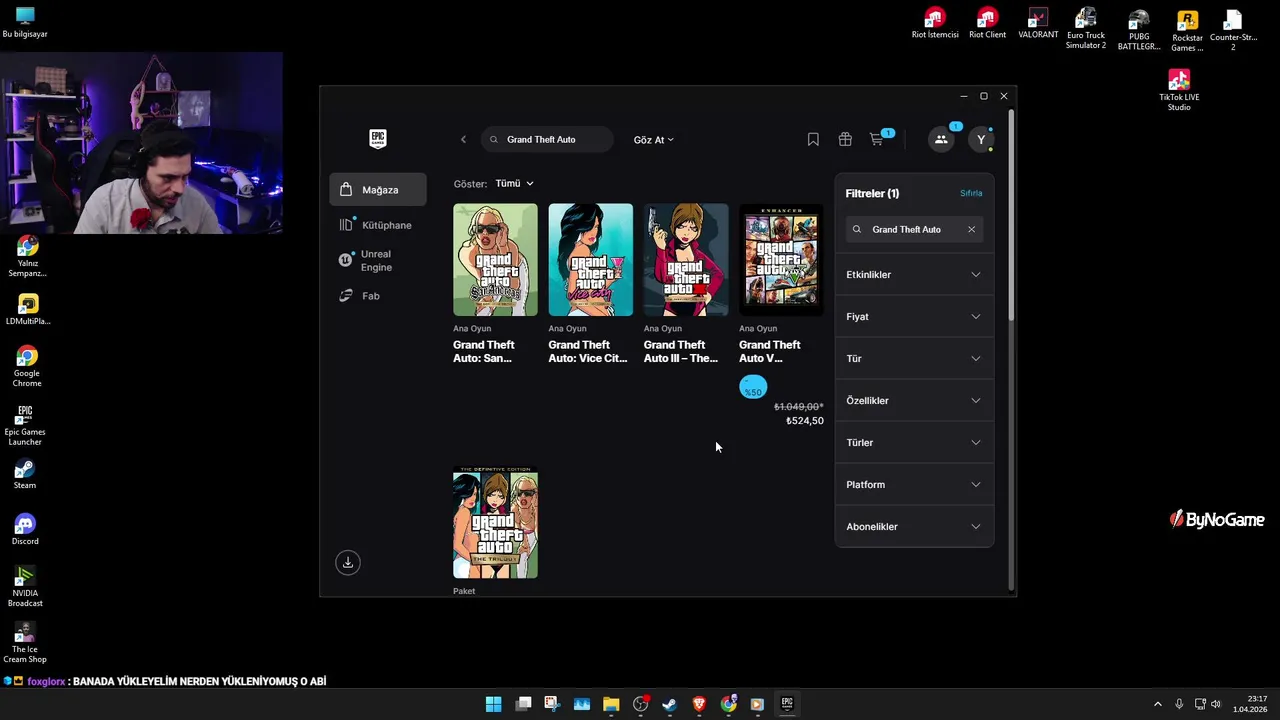Screen dimensions: 1280x720
Task: Open Grand Theft Auto: San Andreas cover
Action: (495, 260)
